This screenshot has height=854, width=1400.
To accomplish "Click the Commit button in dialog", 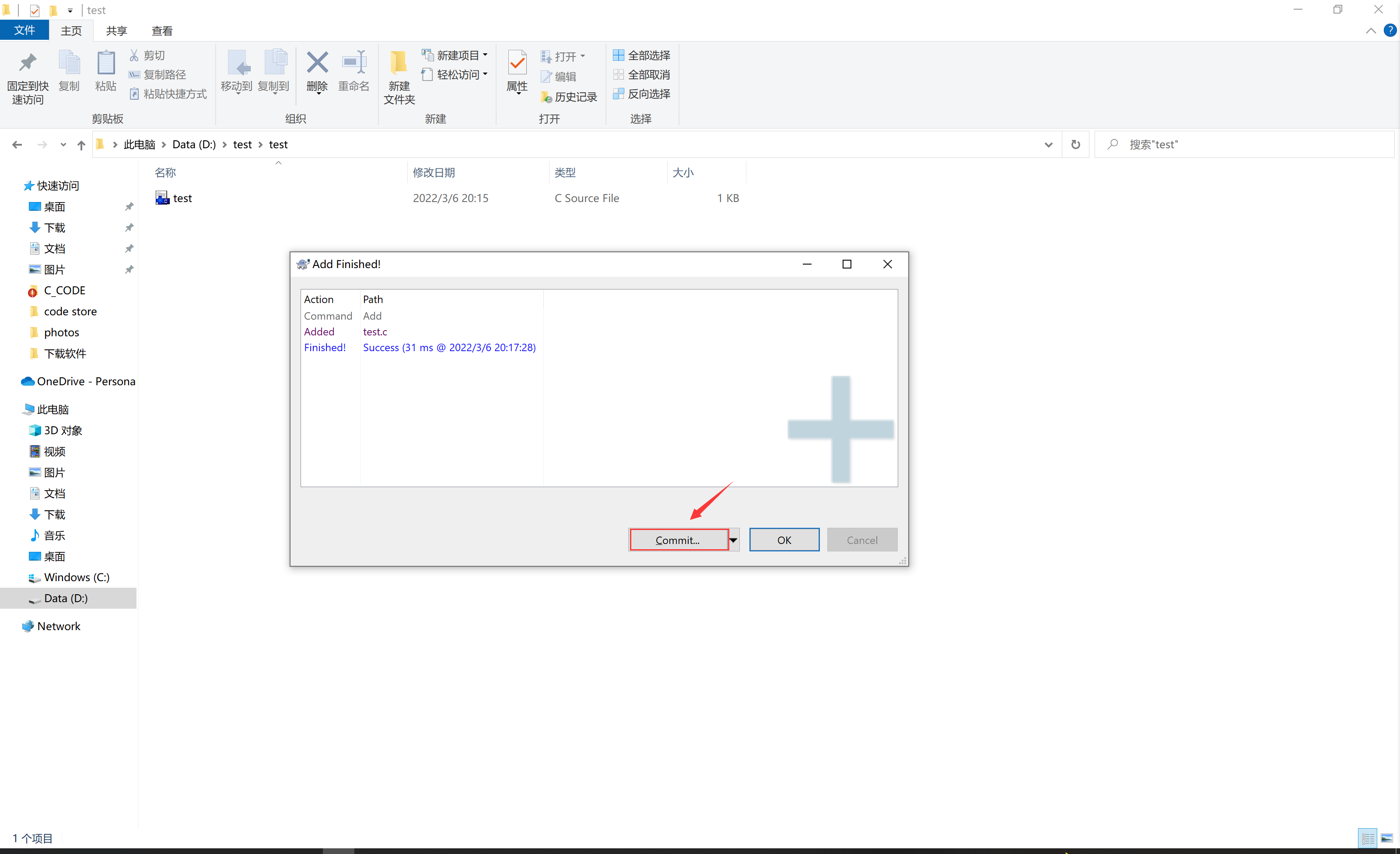I will (x=676, y=539).
